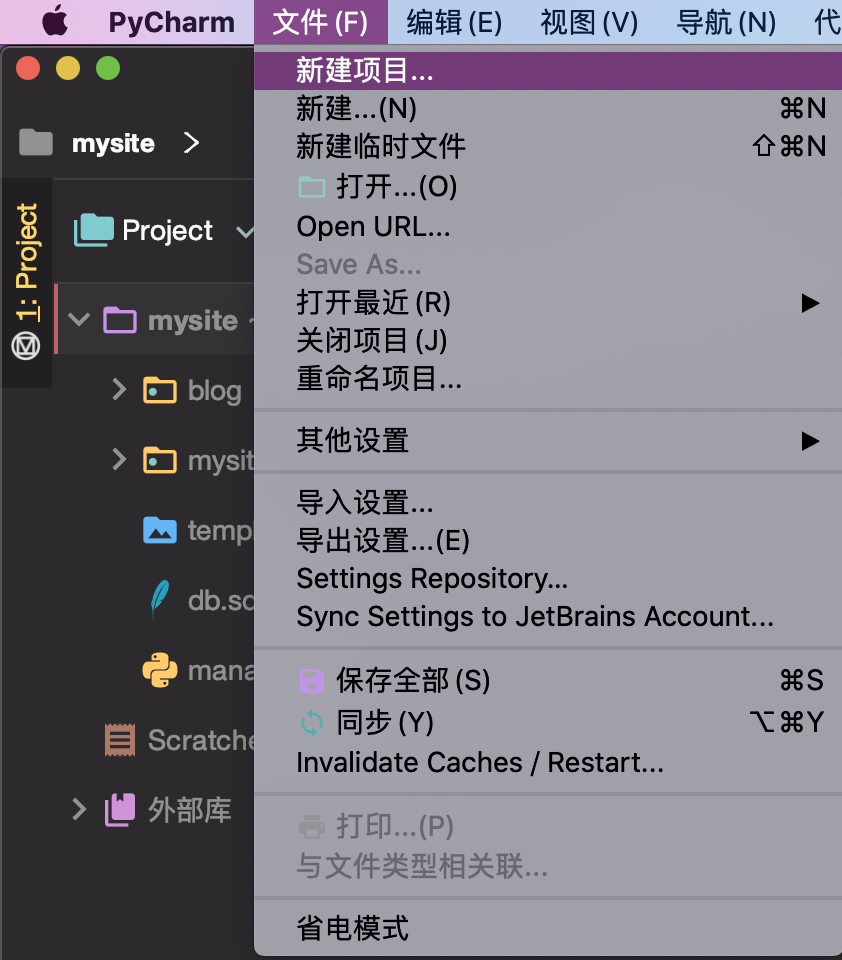Open the PyCharm application menu
842x960 pixels.
[x=171, y=22]
